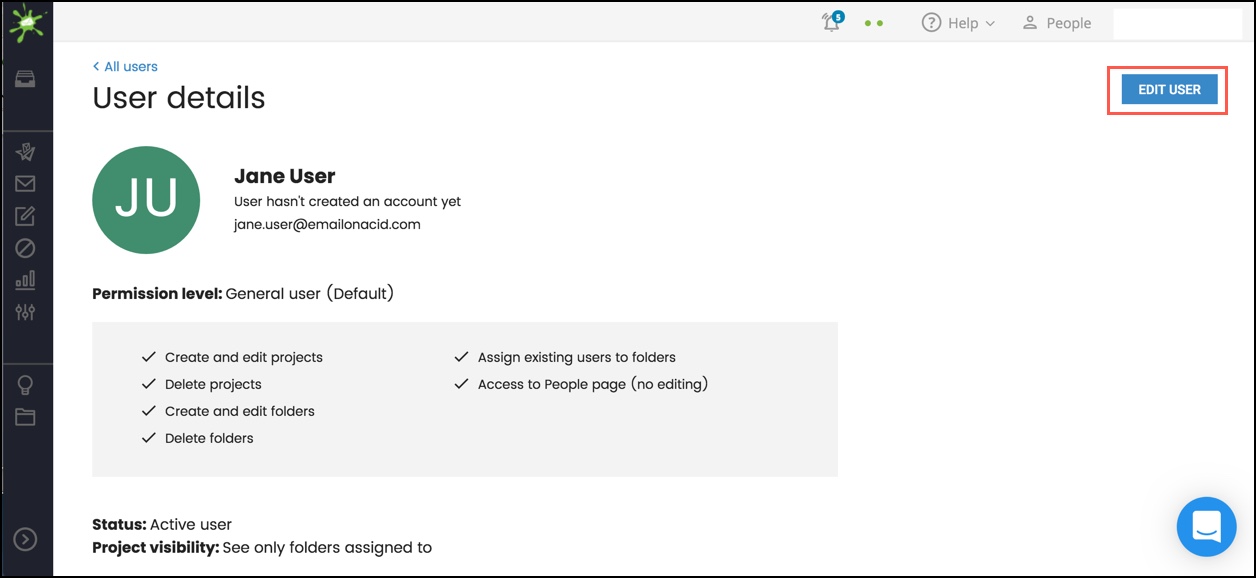Image resolution: width=1256 pixels, height=578 pixels.
Task: Open the Help dropdown menu
Action: click(x=958, y=23)
